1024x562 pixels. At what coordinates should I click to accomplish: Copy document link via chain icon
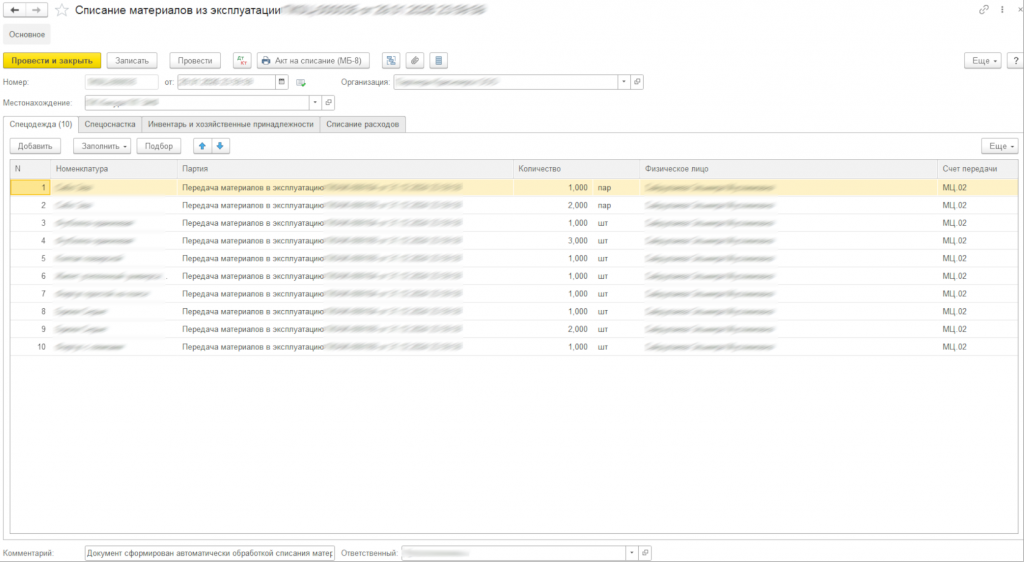[x=984, y=10]
